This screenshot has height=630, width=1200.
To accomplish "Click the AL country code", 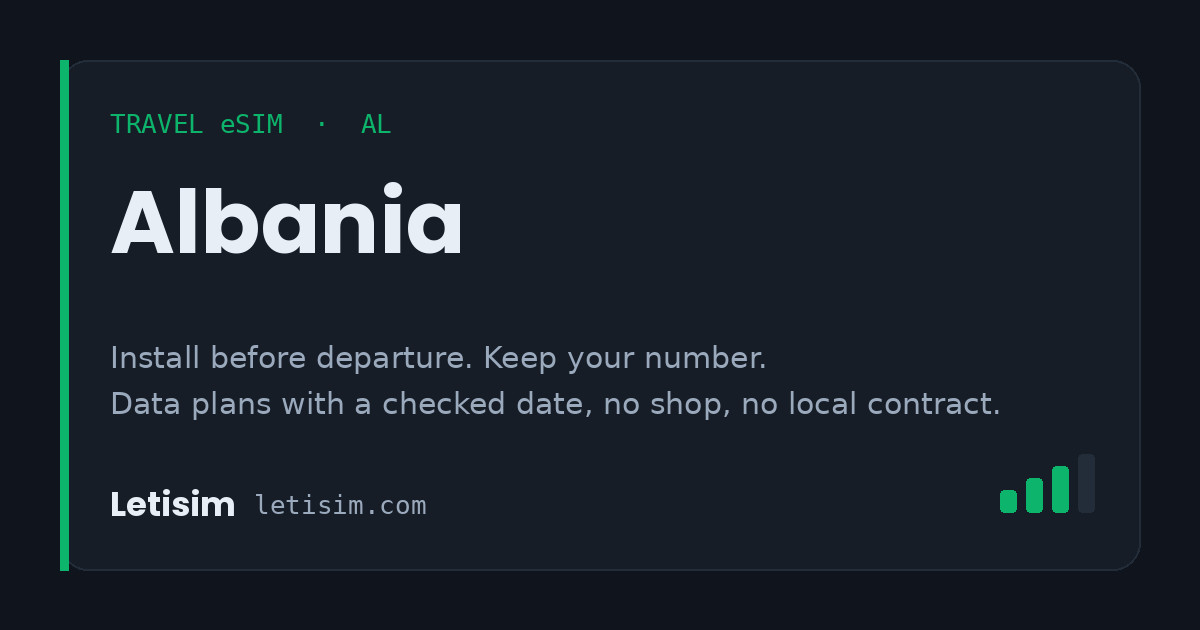I will click(376, 125).
